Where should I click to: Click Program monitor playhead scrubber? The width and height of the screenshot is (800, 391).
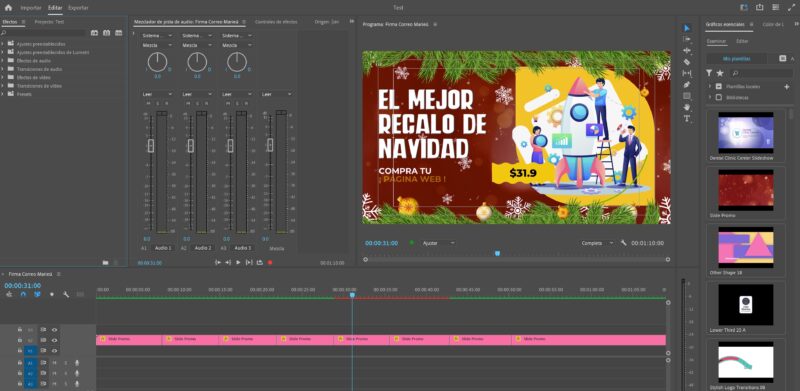pos(497,253)
